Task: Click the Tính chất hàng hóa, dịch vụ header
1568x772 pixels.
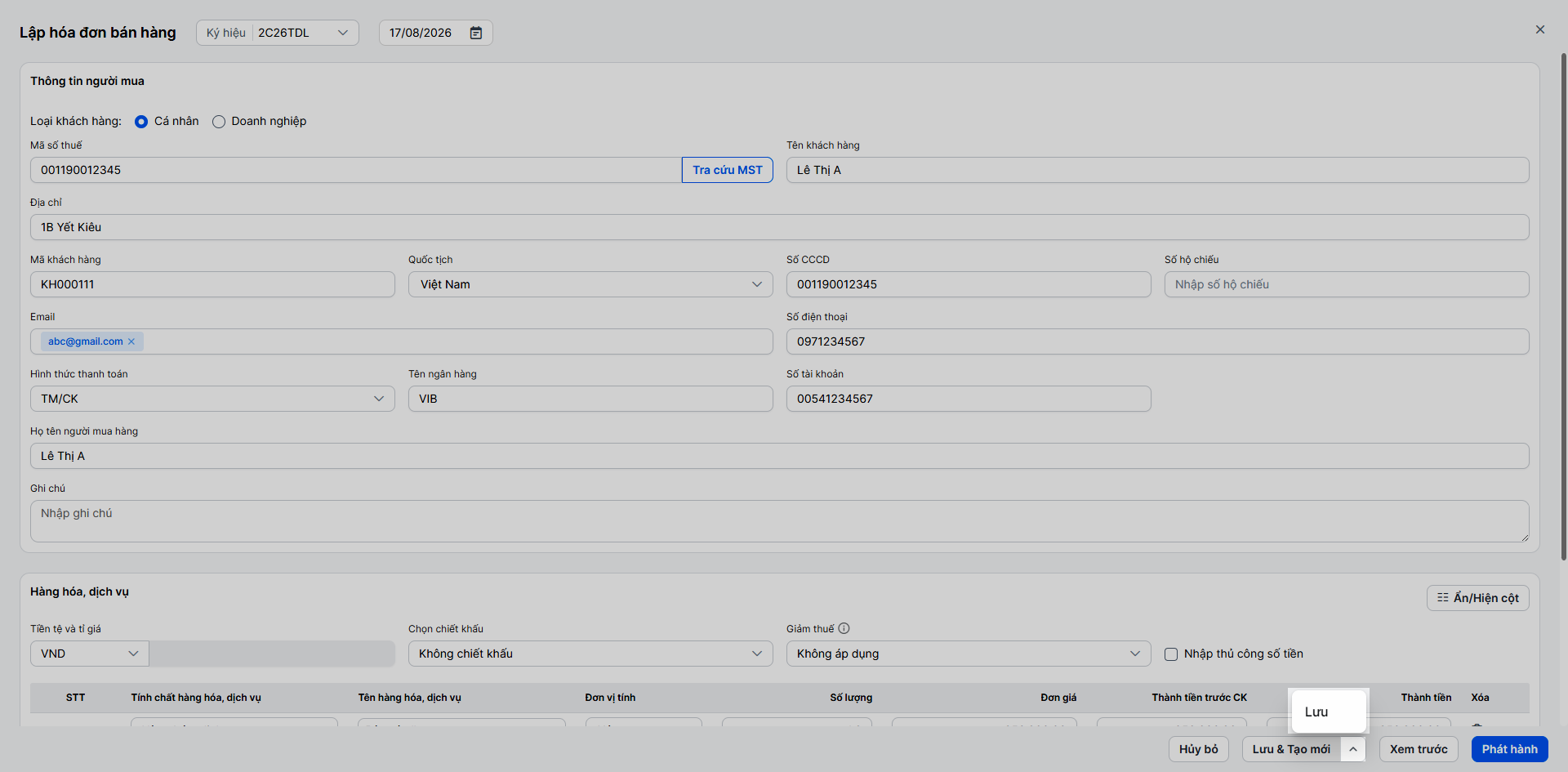Action: click(196, 698)
